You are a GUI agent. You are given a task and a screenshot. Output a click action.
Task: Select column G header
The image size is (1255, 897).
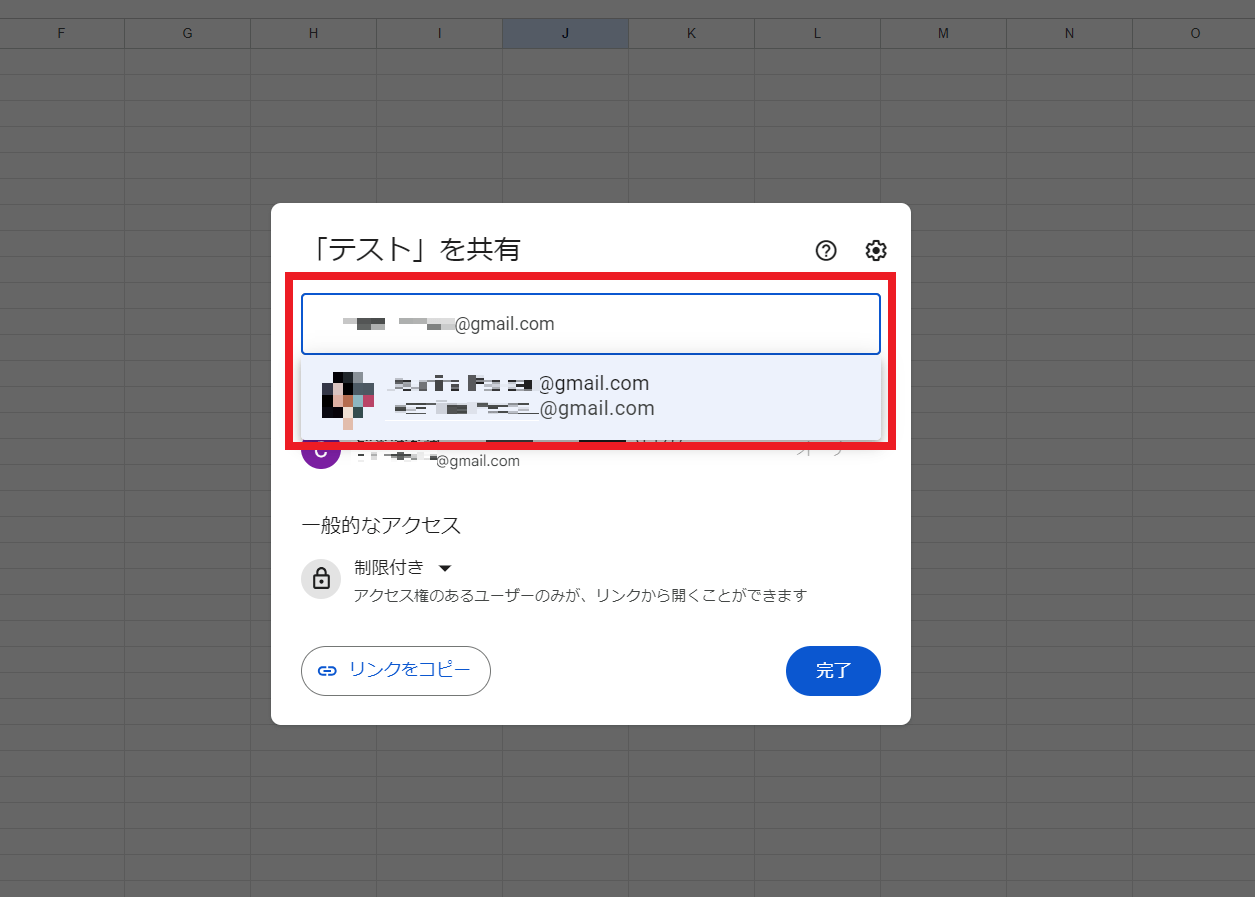[188, 34]
